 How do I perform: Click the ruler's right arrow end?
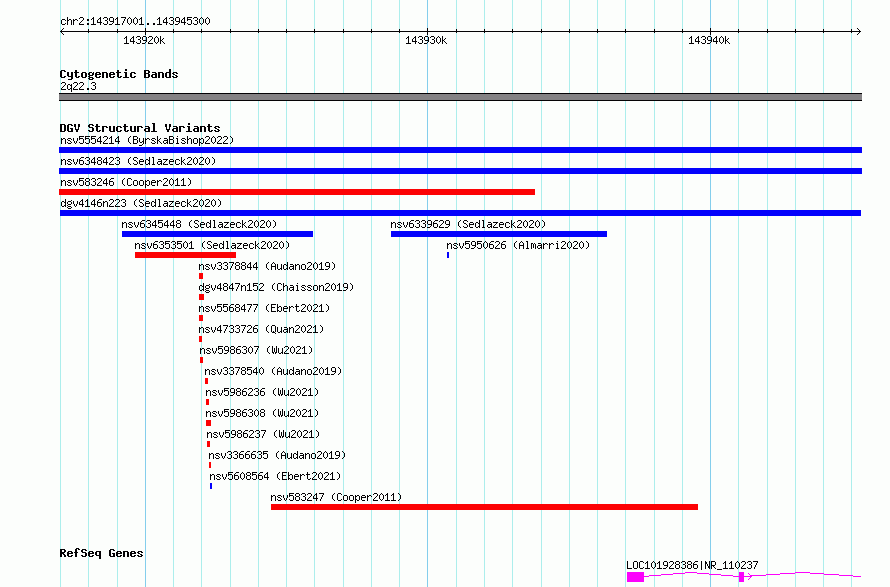[x=858, y=31]
